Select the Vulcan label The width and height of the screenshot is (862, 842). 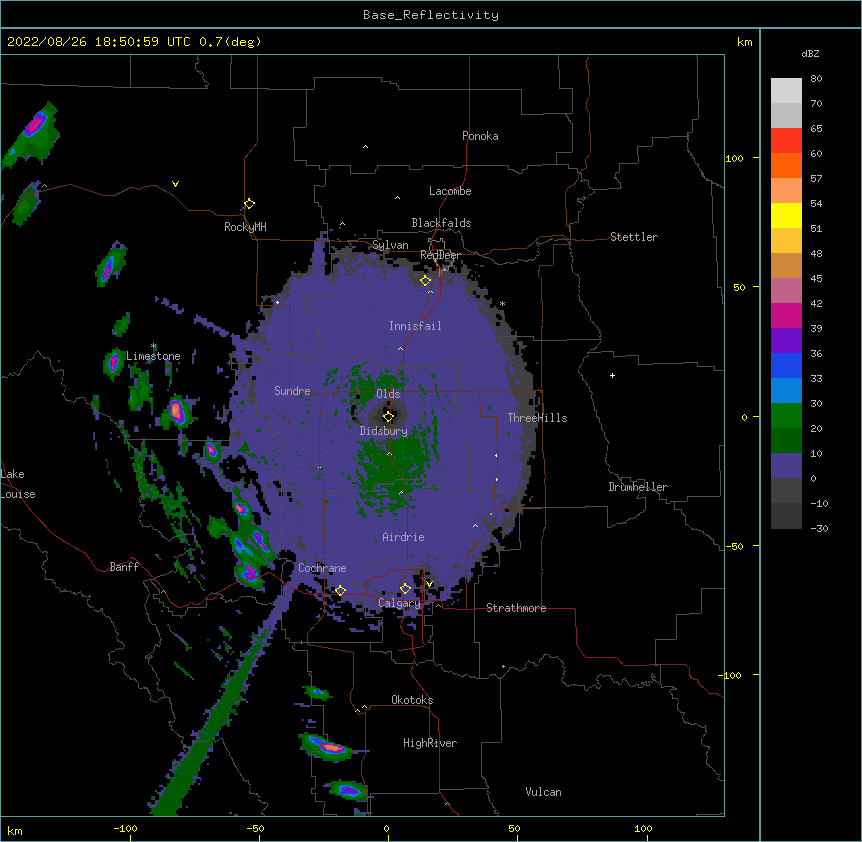point(543,792)
